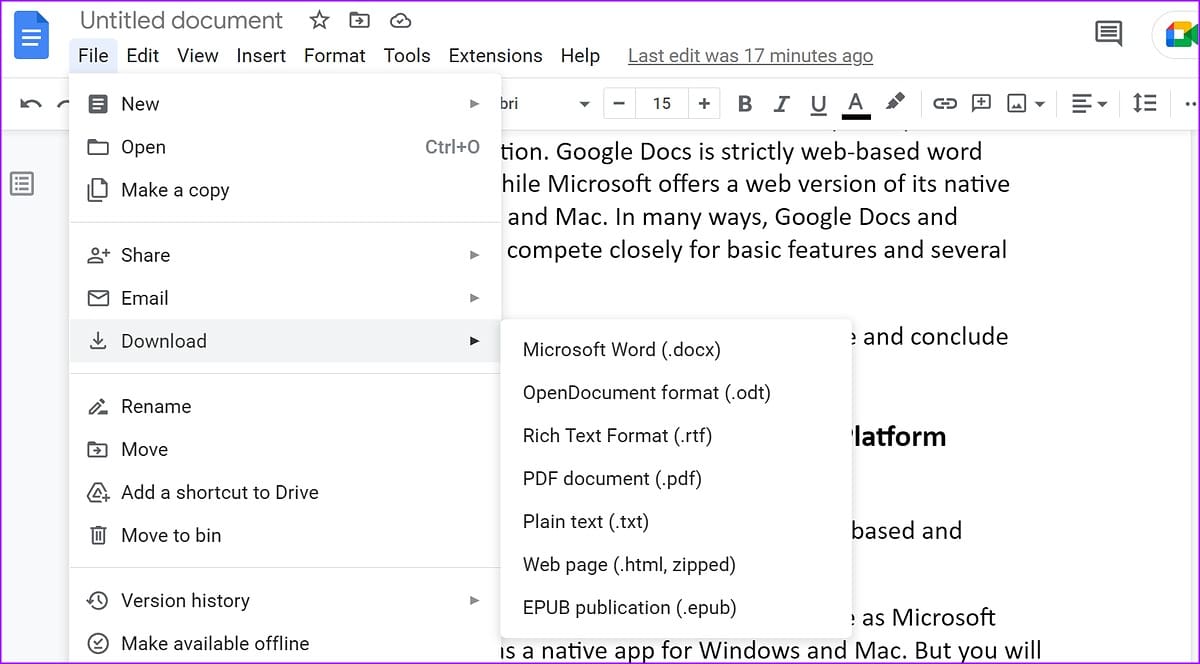The image size is (1200, 664).
Task: Decrease font size with minus button
Action: [x=619, y=103]
